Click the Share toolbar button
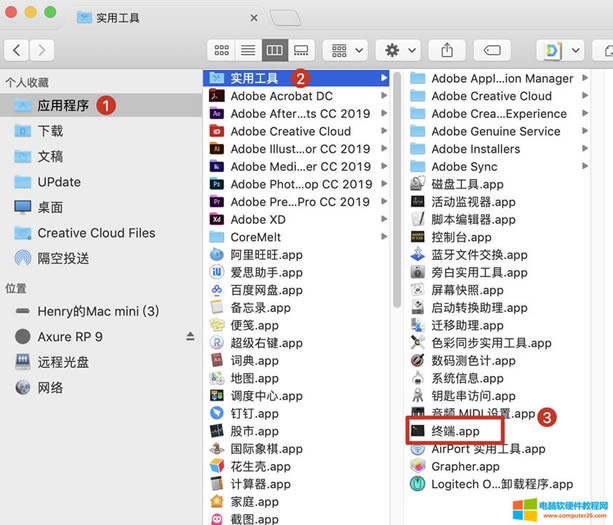 pyautogui.click(x=447, y=50)
